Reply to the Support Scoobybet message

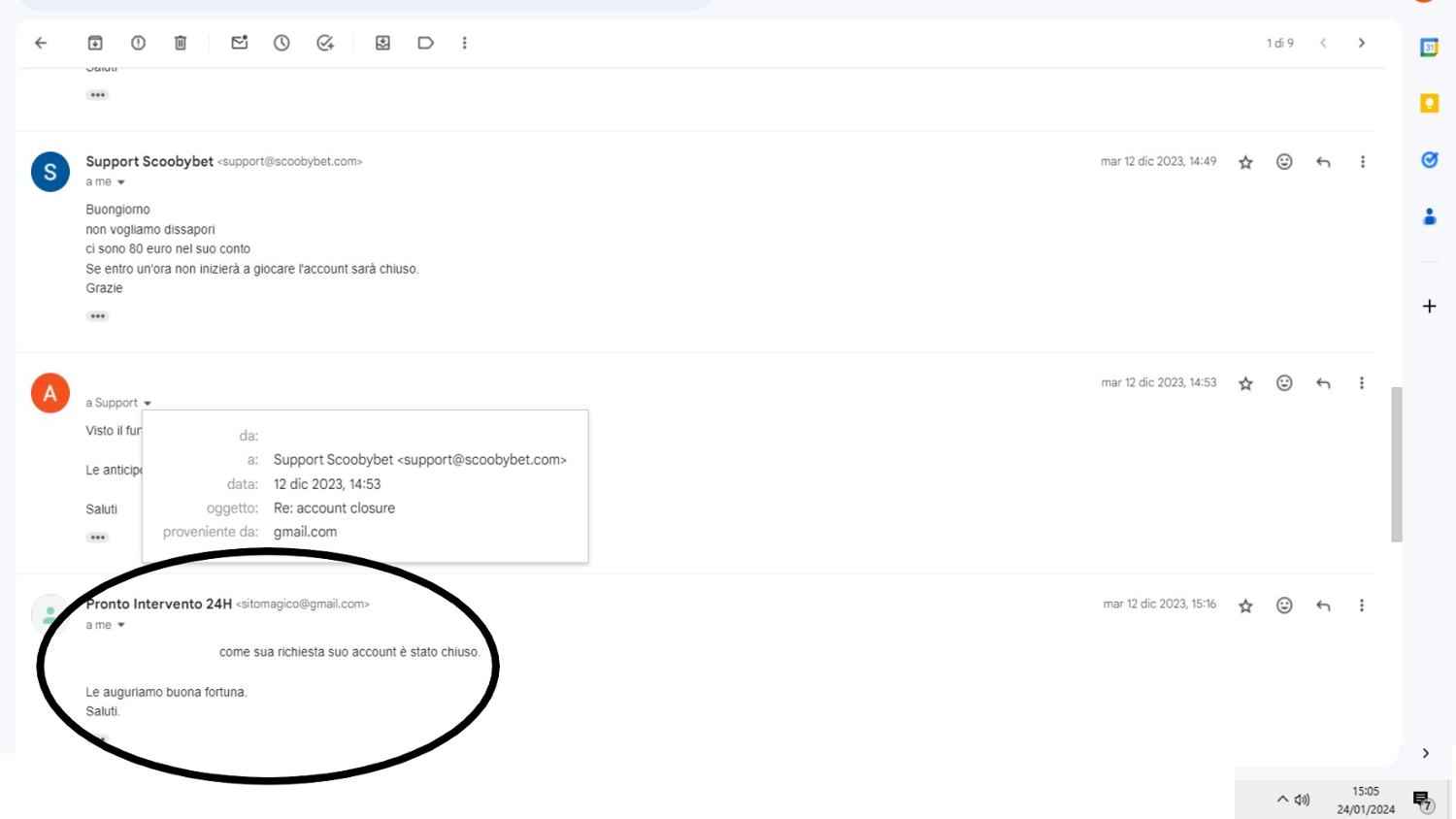(x=1323, y=162)
